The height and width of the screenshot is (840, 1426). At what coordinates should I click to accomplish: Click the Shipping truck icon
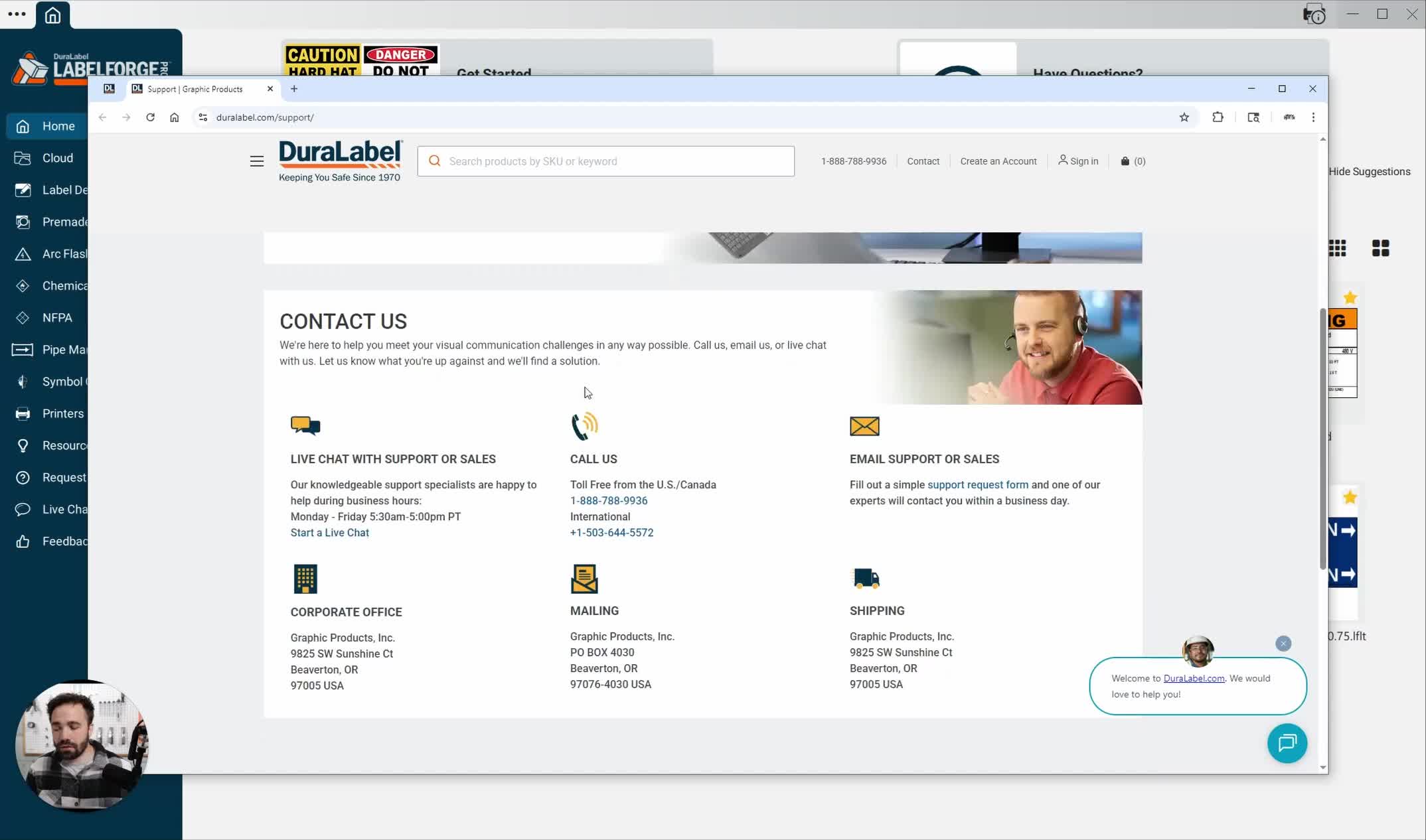(x=865, y=578)
